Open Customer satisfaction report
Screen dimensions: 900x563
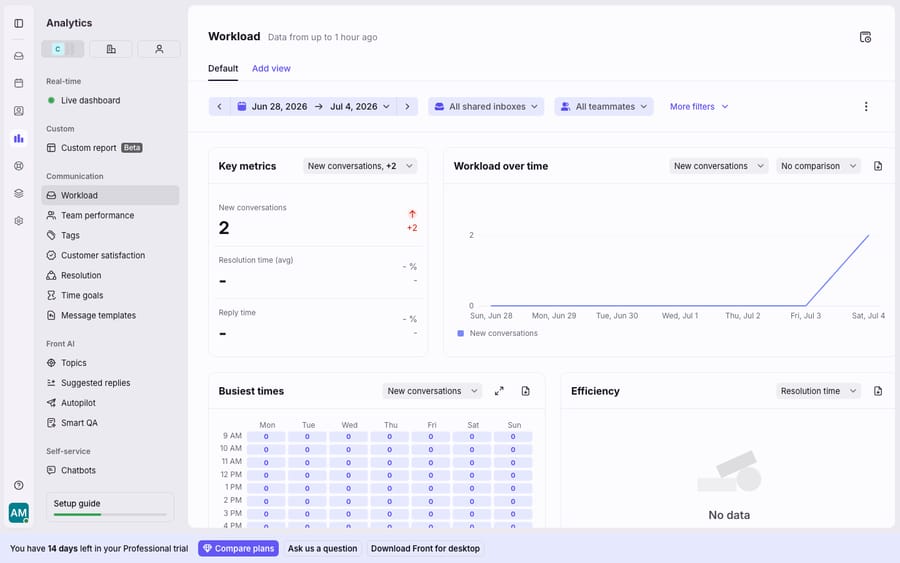110,255
